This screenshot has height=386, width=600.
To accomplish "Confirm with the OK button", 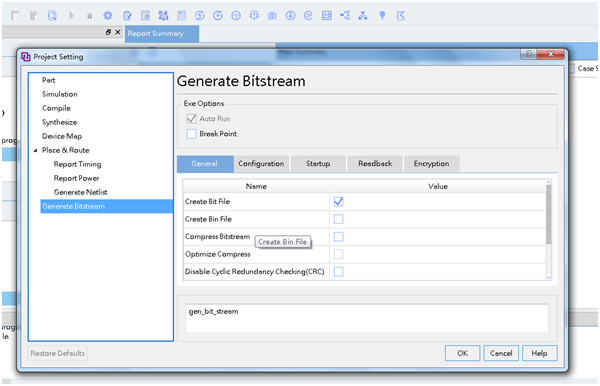I will [462, 353].
